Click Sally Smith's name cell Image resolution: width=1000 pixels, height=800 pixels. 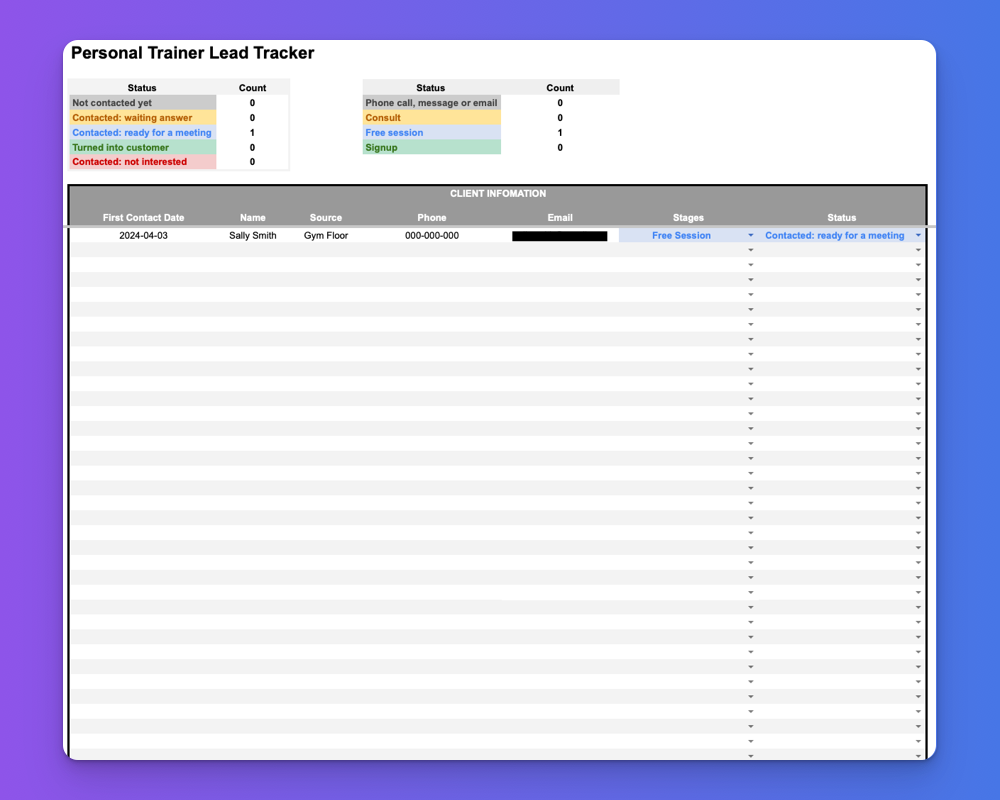pyautogui.click(x=252, y=235)
